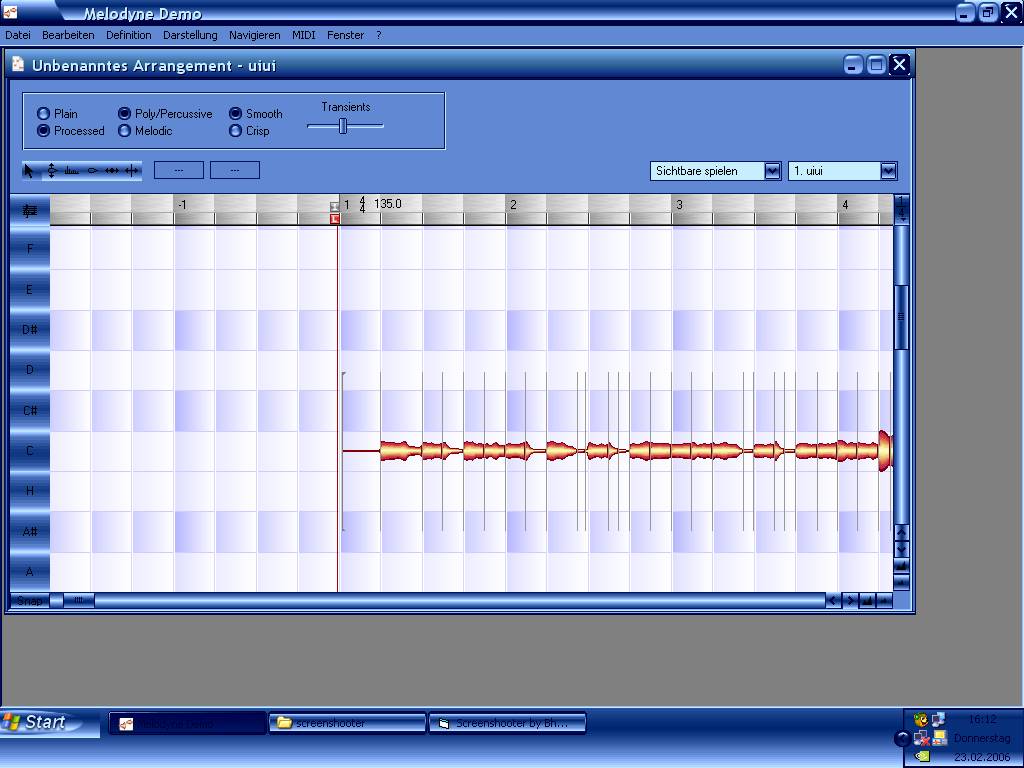The image size is (1024, 768).
Task: Open the Fenster menu
Action: [345, 35]
